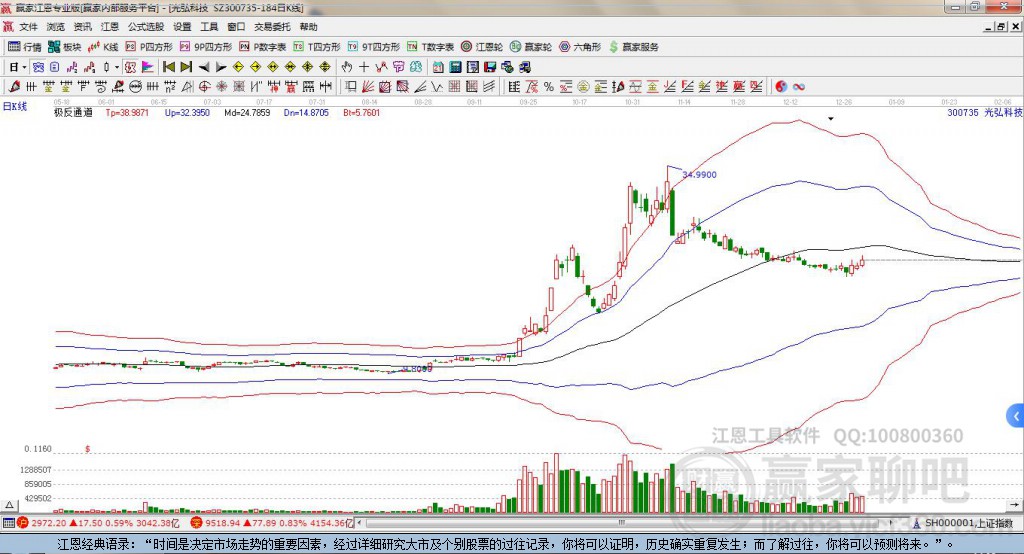This screenshot has width=1024, height=554.
Task: Open the calculator icon
Action: 455,67
